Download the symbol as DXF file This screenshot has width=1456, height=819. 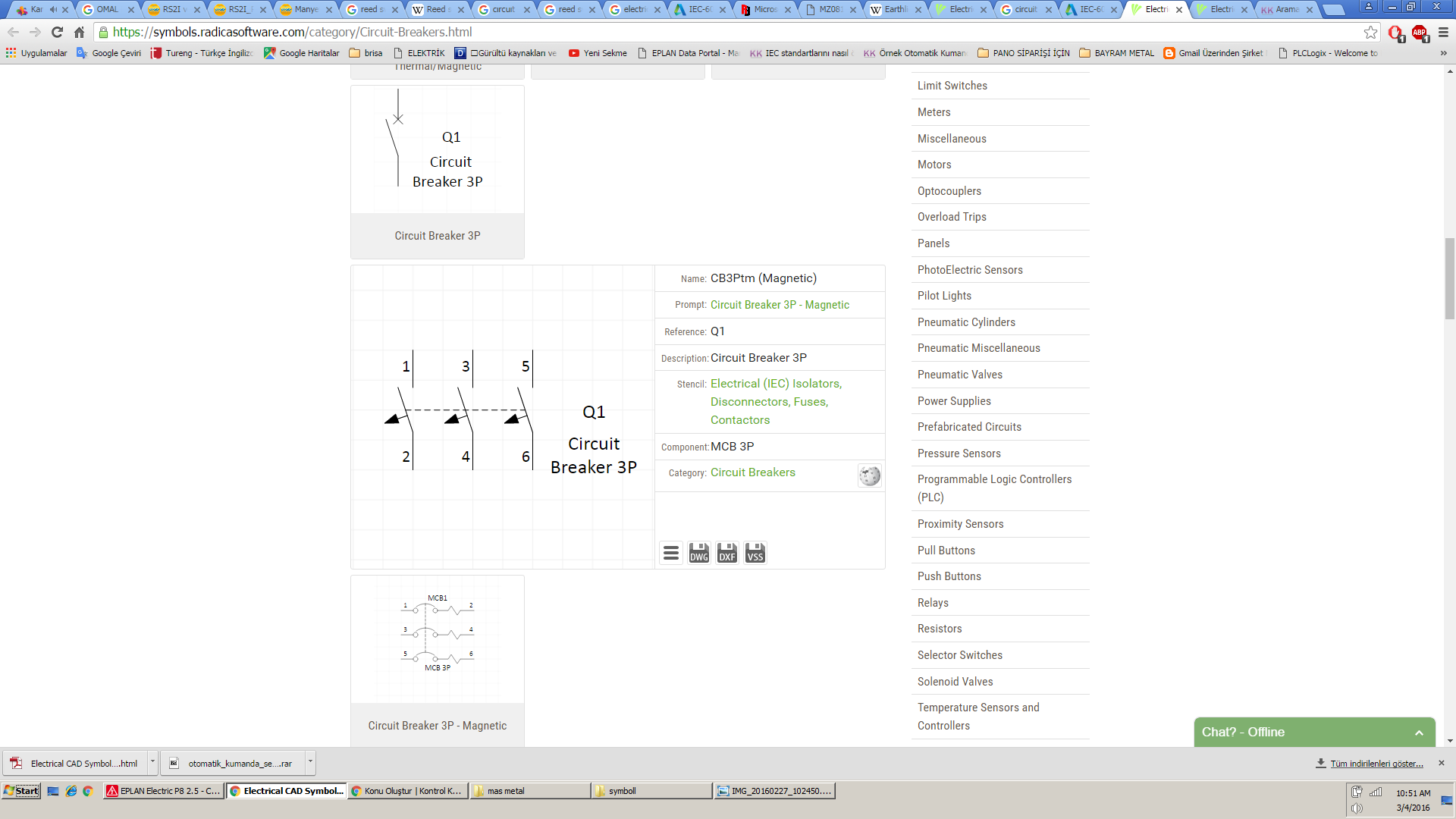(726, 553)
